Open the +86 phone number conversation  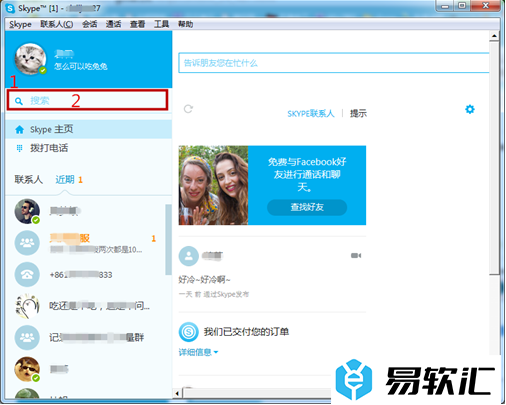[x=85, y=275]
